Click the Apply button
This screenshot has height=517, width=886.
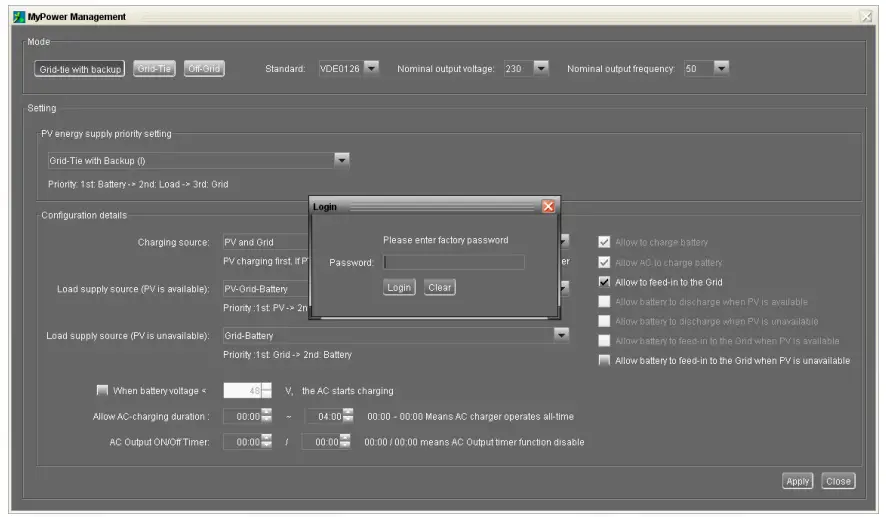[797, 481]
